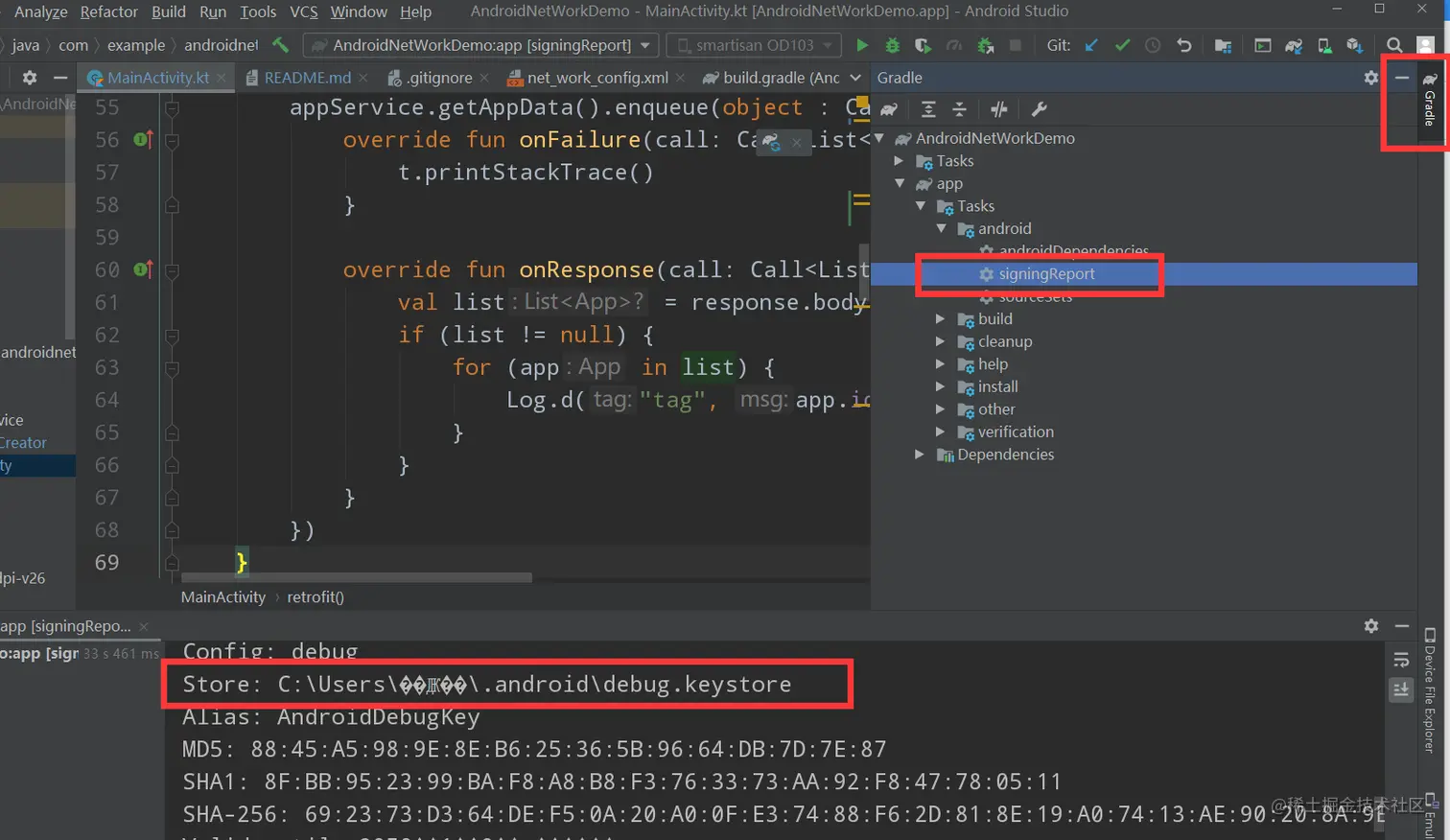Open Project Structure icon in toolbar
The width and height of the screenshot is (1450, 840).
point(1223,45)
